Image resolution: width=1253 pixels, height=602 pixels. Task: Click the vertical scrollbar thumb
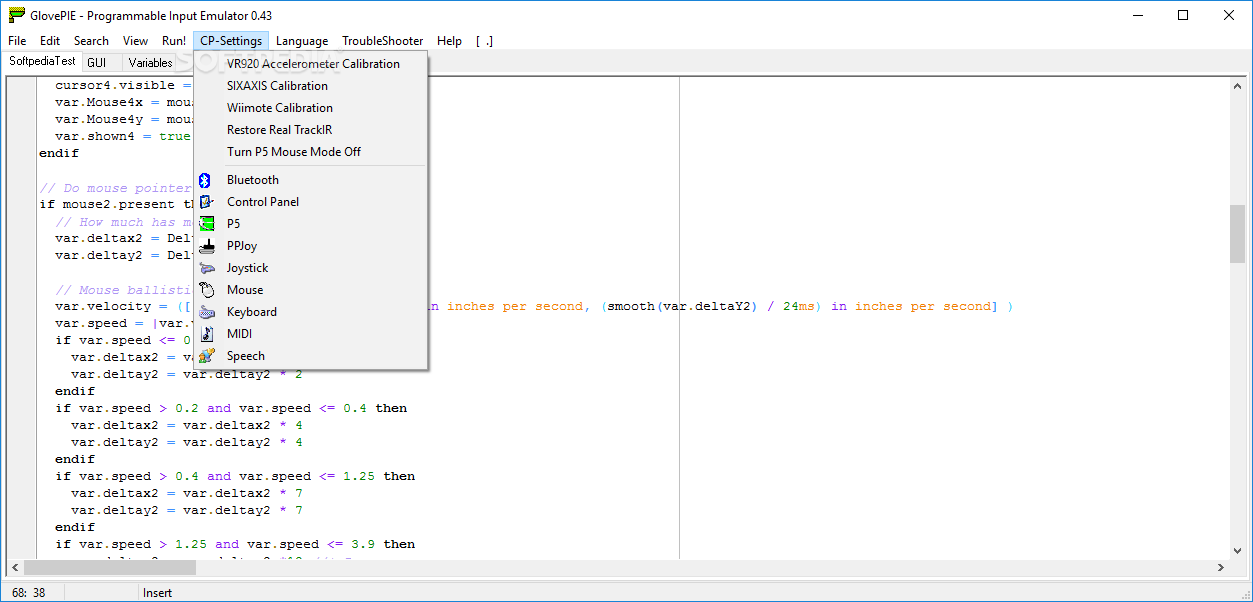pos(1238,234)
